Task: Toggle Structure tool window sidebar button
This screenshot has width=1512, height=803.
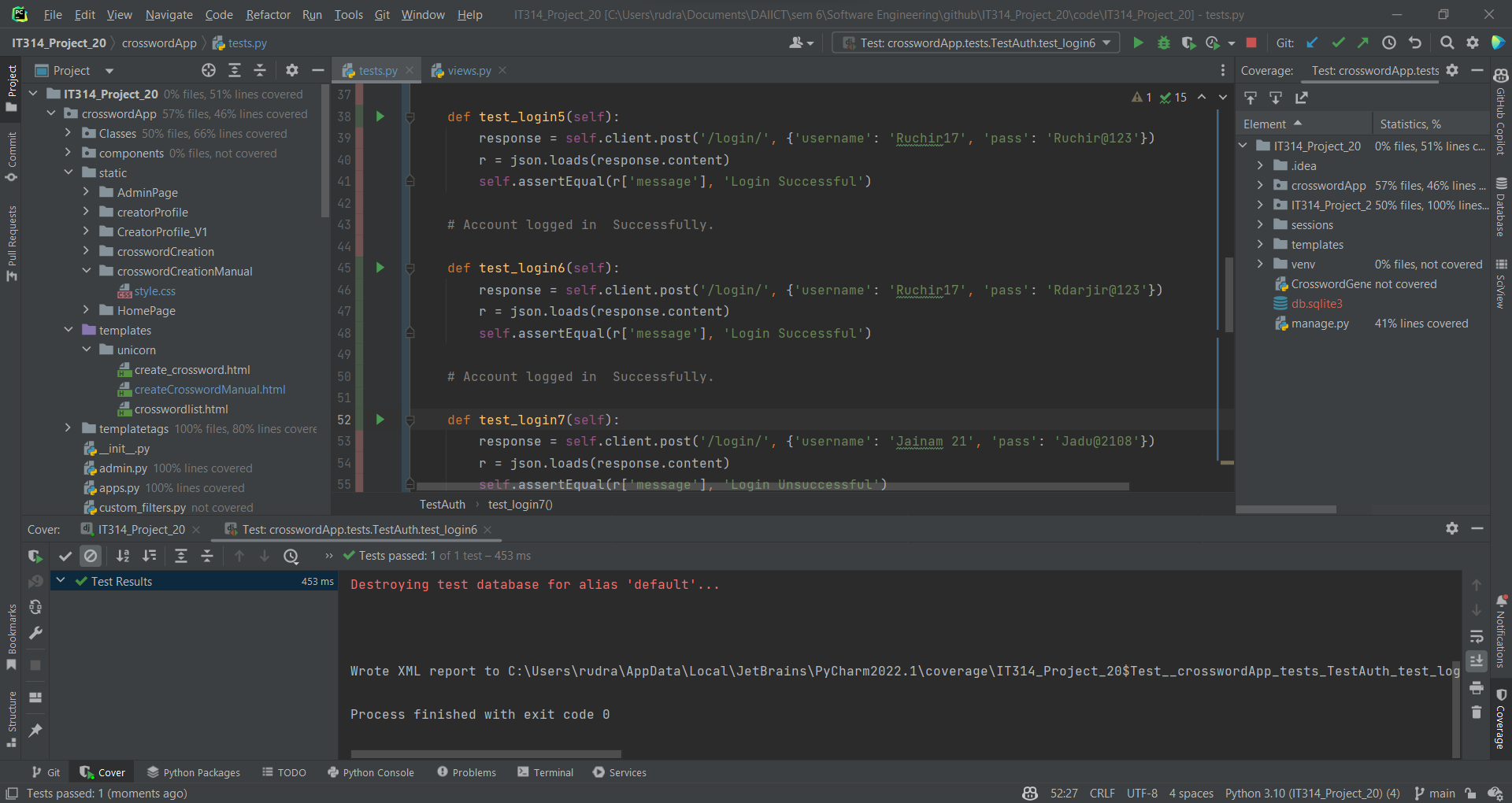Action: [x=11, y=720]
